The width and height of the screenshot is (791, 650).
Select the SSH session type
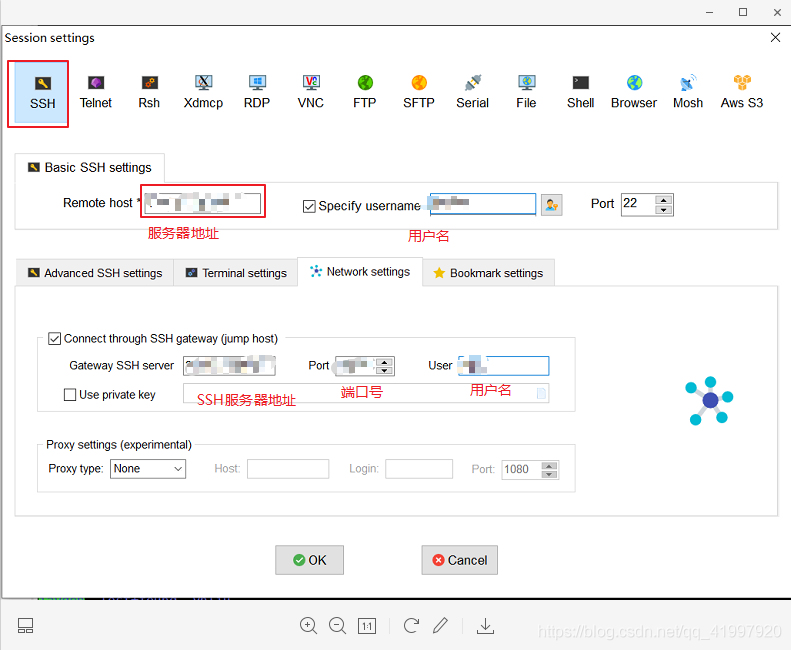(42, 93)
